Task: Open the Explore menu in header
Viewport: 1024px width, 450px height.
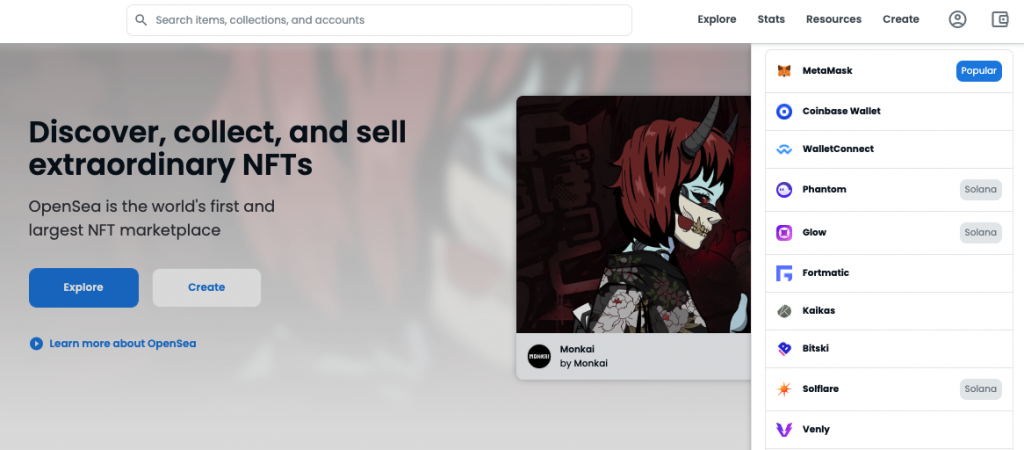Action: pyautogui.click(x=716, y=20)
